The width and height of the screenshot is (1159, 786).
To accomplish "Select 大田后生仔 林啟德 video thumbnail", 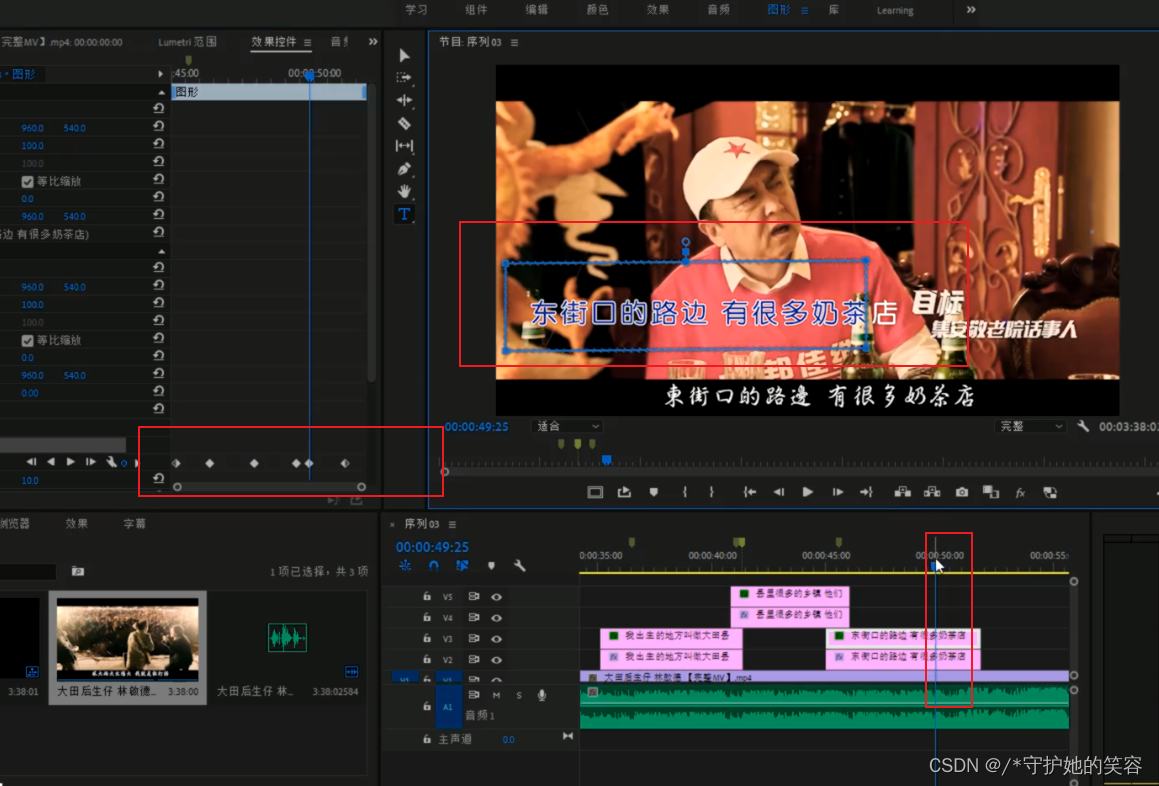I will click(127, 640).
